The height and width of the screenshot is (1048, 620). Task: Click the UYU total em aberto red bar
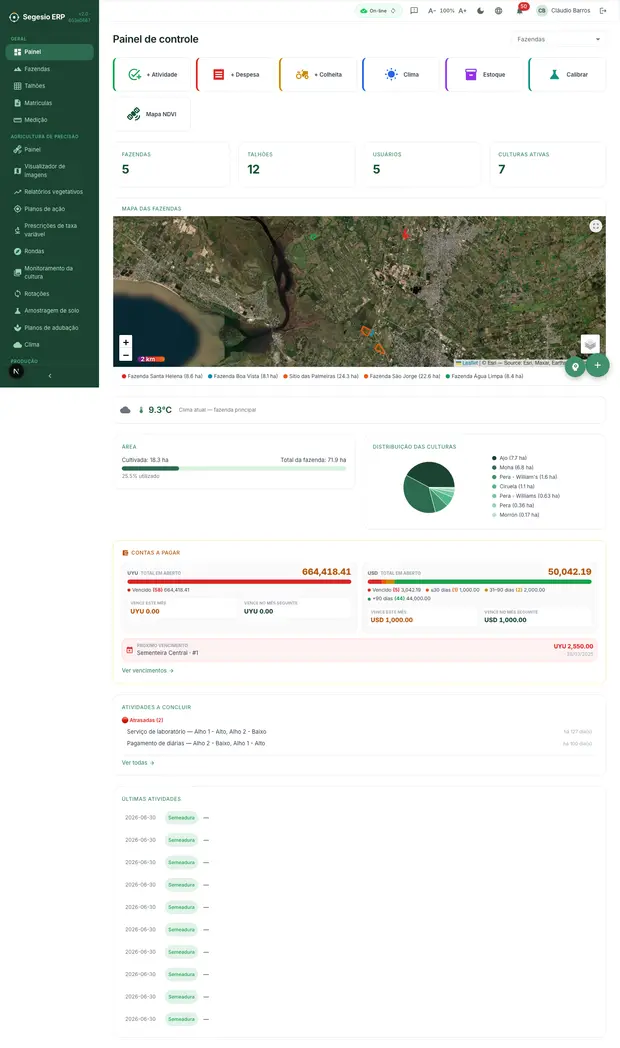tap(239, 581)
